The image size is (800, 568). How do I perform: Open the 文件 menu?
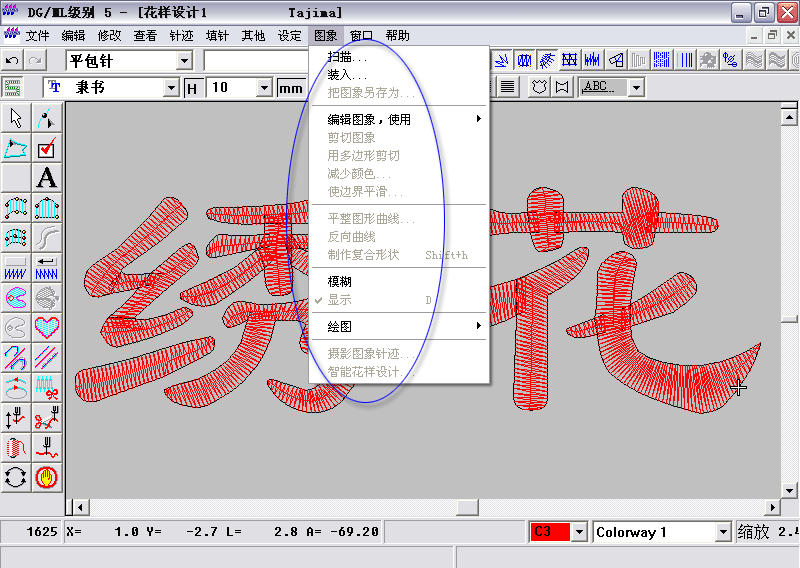click(37, 35)
